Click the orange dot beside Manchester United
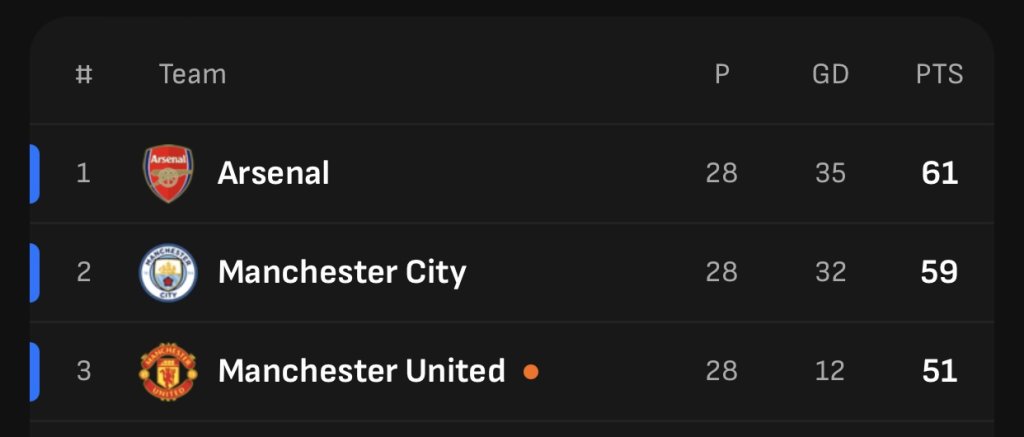Image resolution: width=1024 pixels, height=437 pixels. tap(531, 372)
